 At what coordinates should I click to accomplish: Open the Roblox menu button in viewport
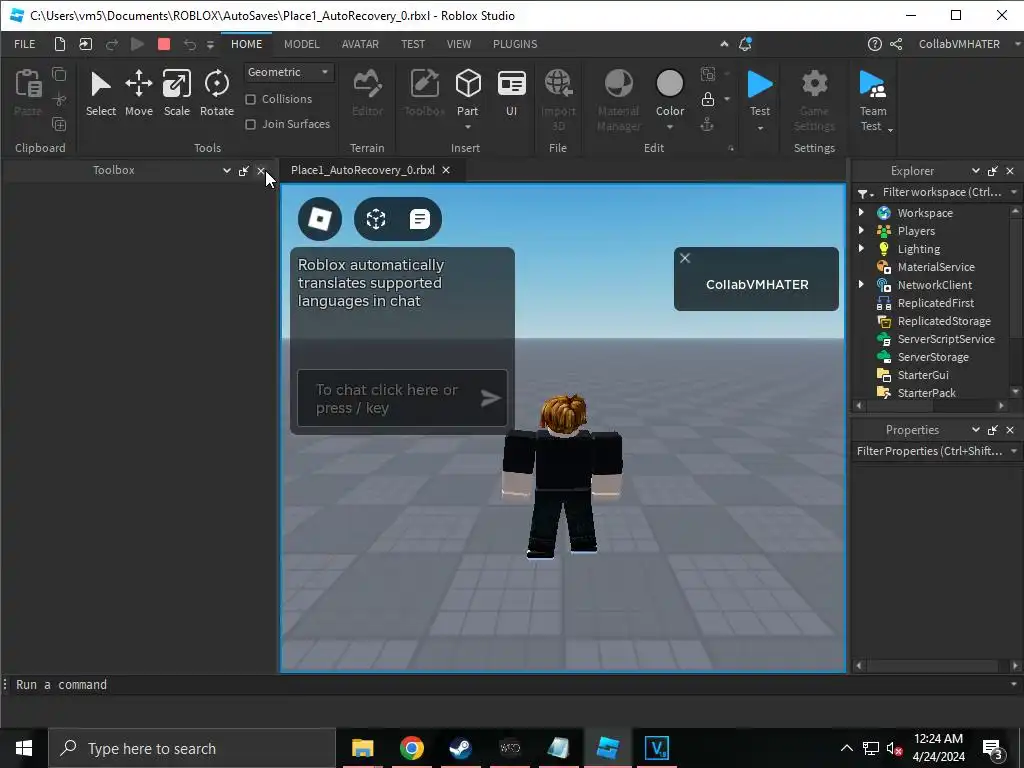[x=320, y=219]
